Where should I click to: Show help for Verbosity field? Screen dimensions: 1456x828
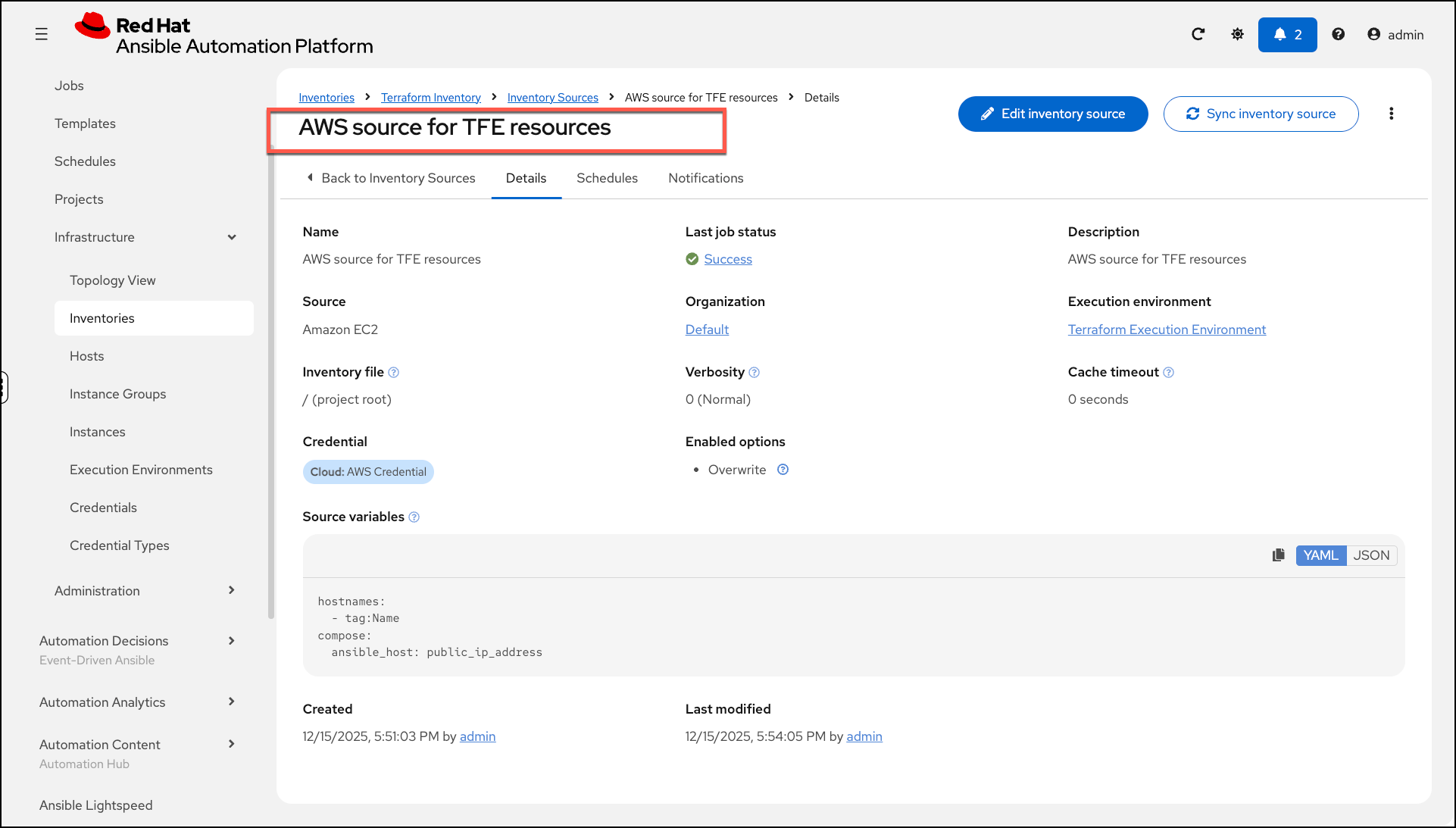point(754,372)
